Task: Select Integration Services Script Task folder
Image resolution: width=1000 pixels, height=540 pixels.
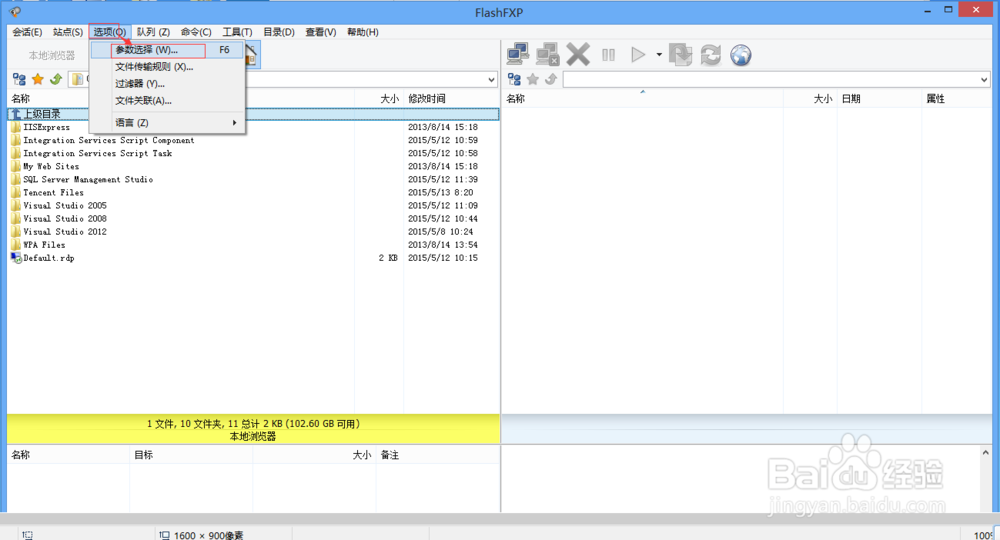Action: [98, 153]
